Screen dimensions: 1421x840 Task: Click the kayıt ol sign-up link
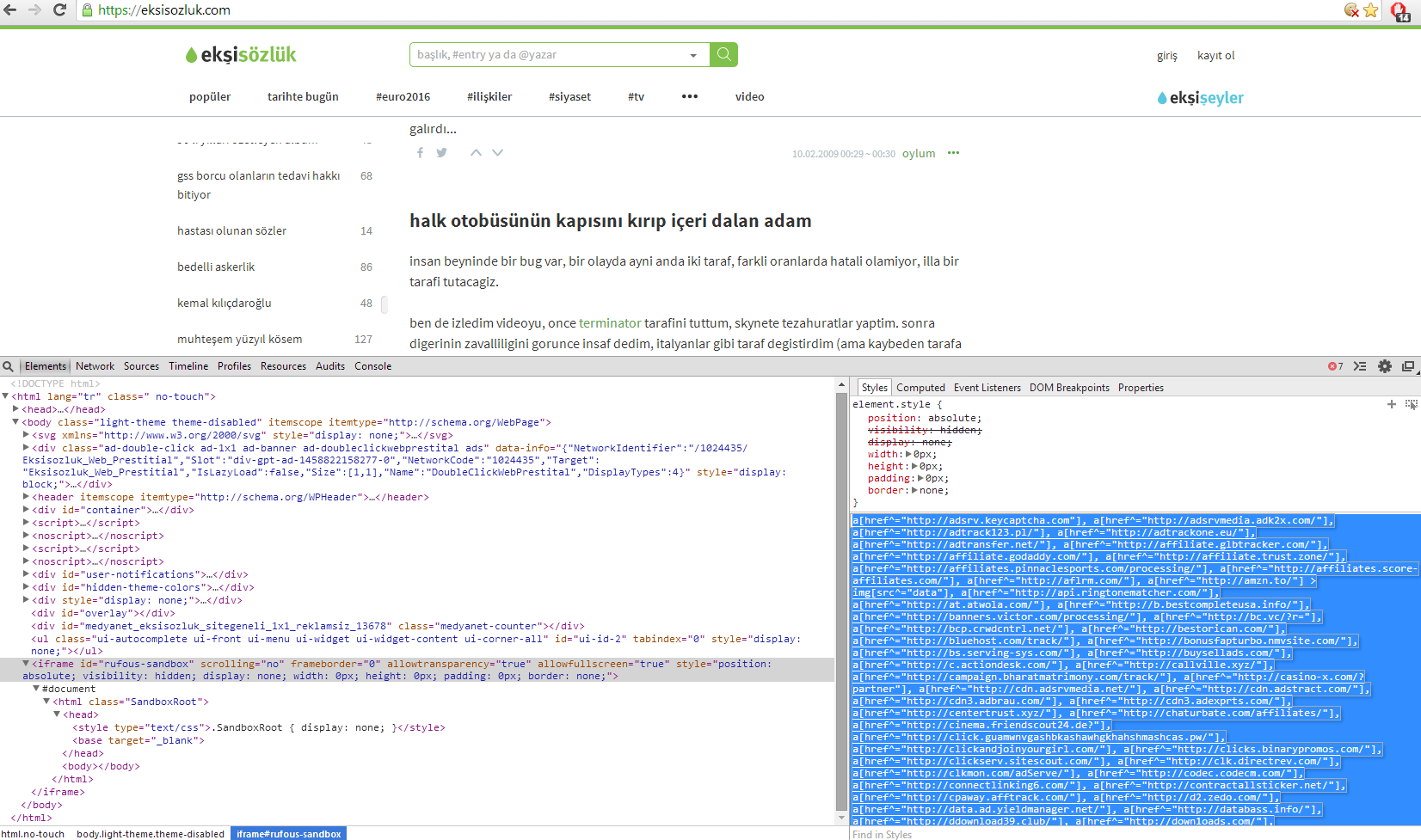(x=1215, y=55)
